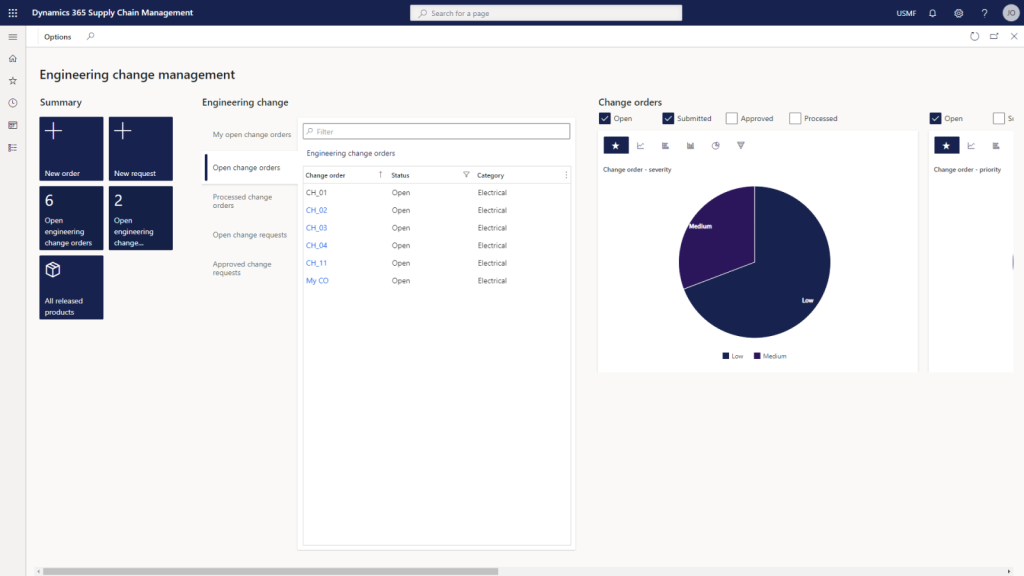This screenshot has width=1024, height=576.
Task: Select funnel chart icon in severity chart
Action: [741, 146]
